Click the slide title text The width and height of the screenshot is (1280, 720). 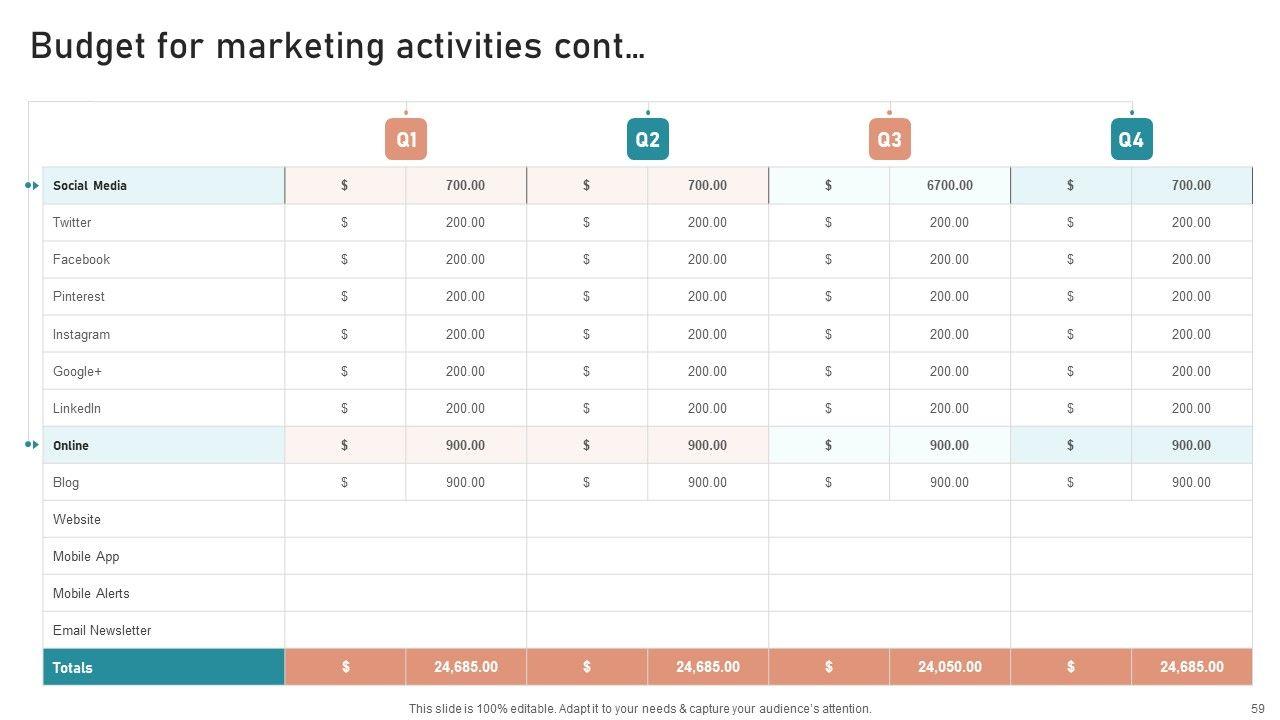click(x=337, y=47)
